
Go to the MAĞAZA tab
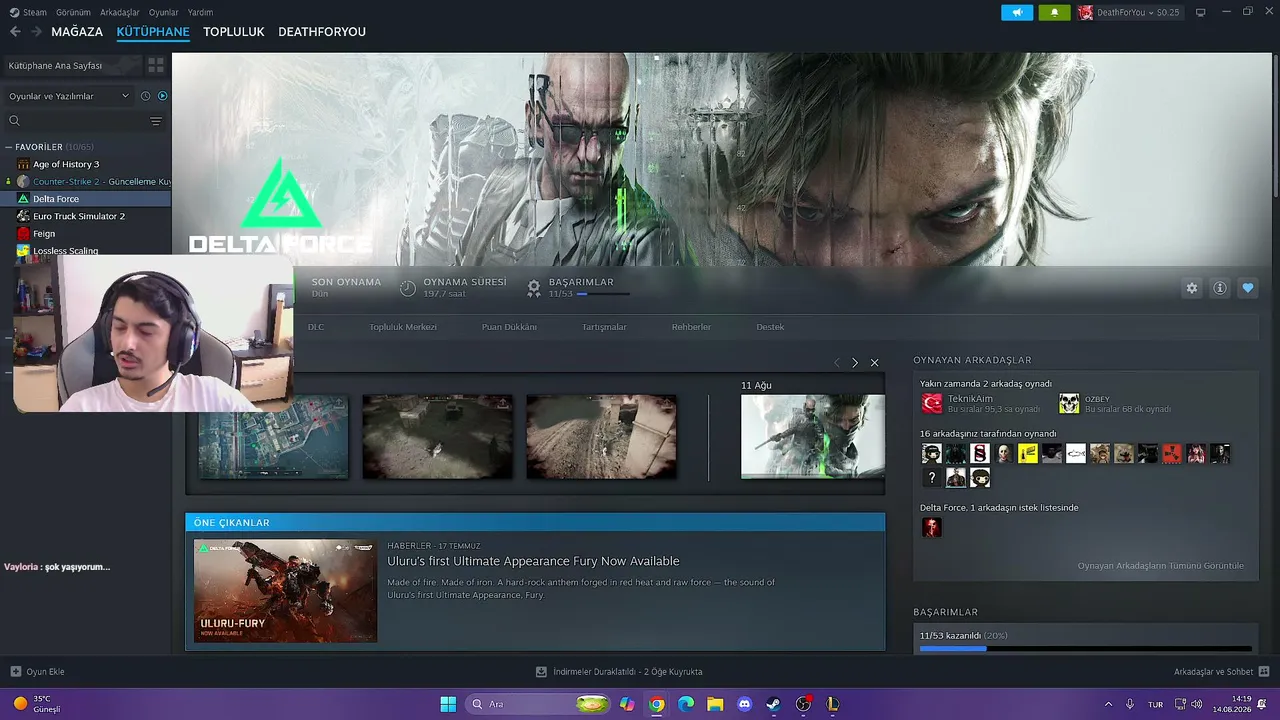click(x=77, y=32)
